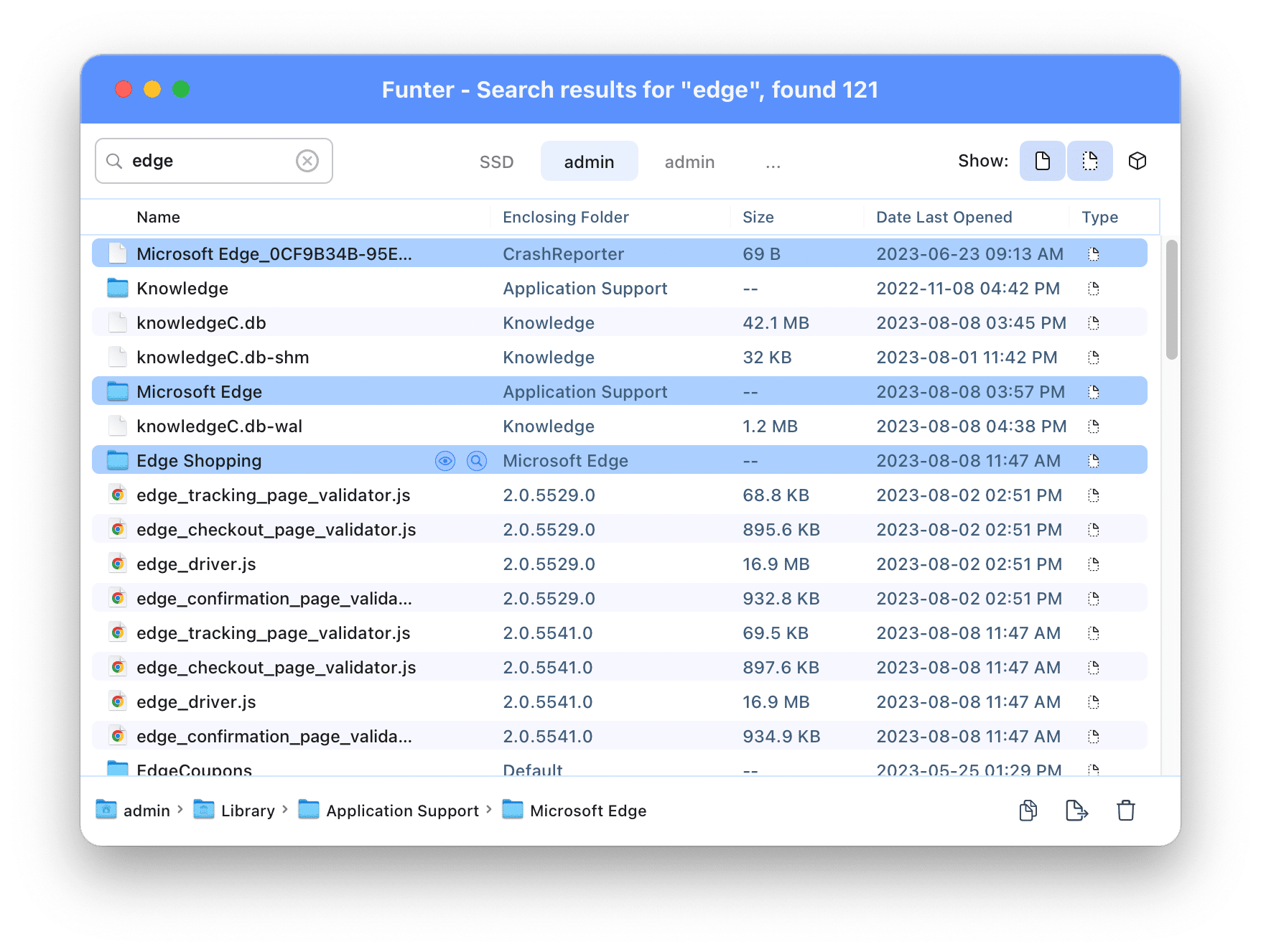This screenshot has width=1261, height=952.
Task: Select knowledgeC.db-shm file icon
Action: (x=118, y=357)
